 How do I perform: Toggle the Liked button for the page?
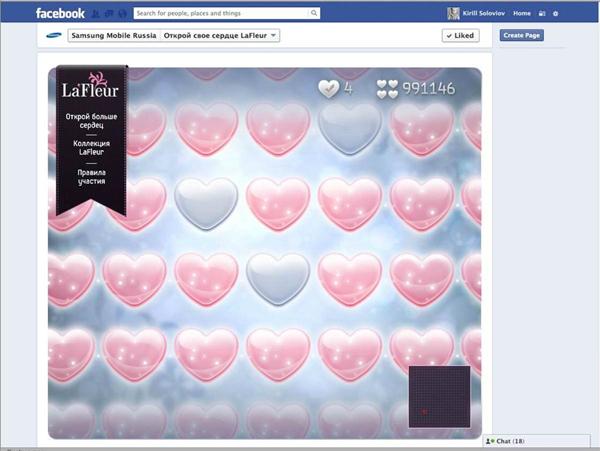pos(460,36)
